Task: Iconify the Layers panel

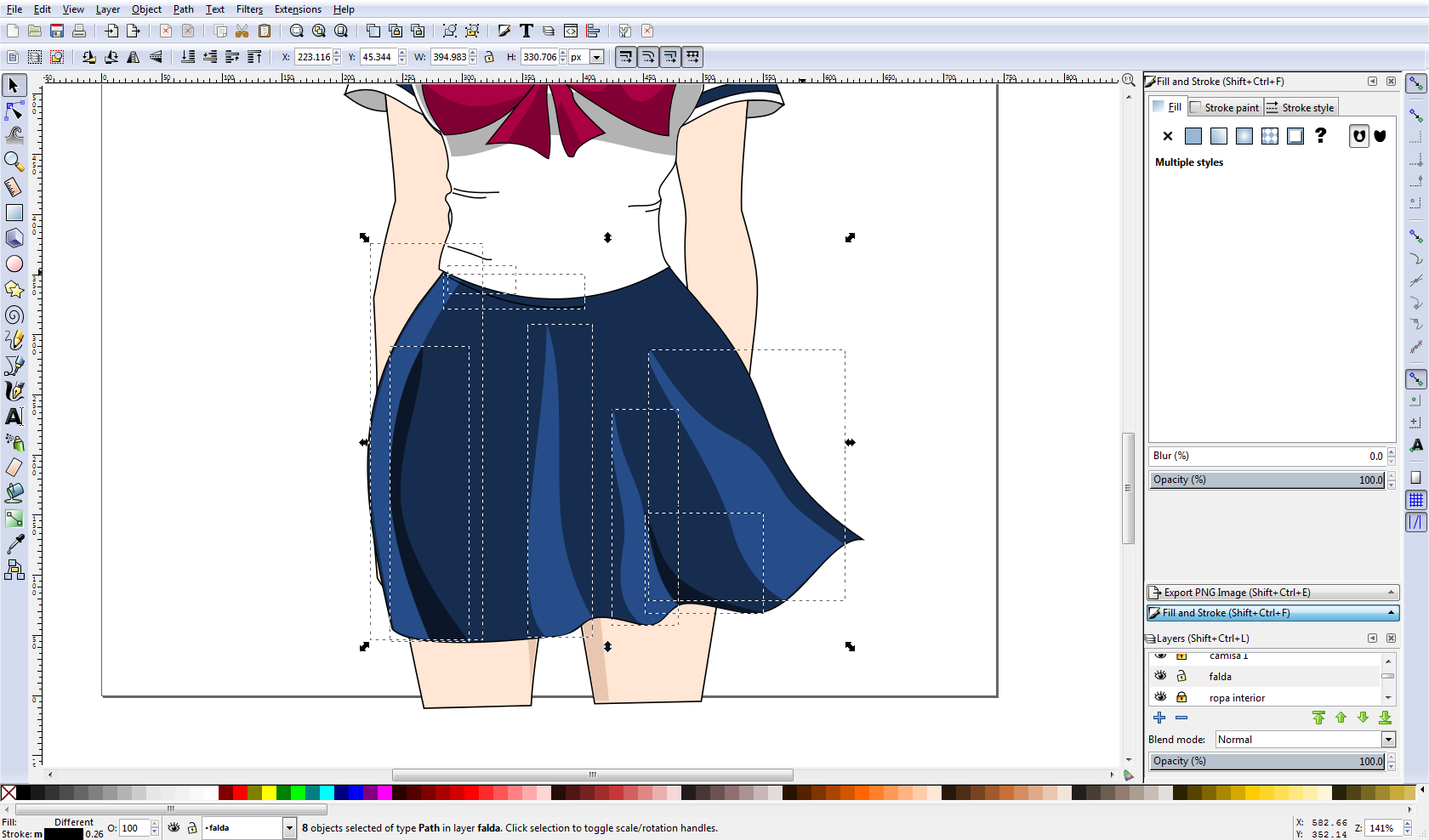Action: 1372,638
